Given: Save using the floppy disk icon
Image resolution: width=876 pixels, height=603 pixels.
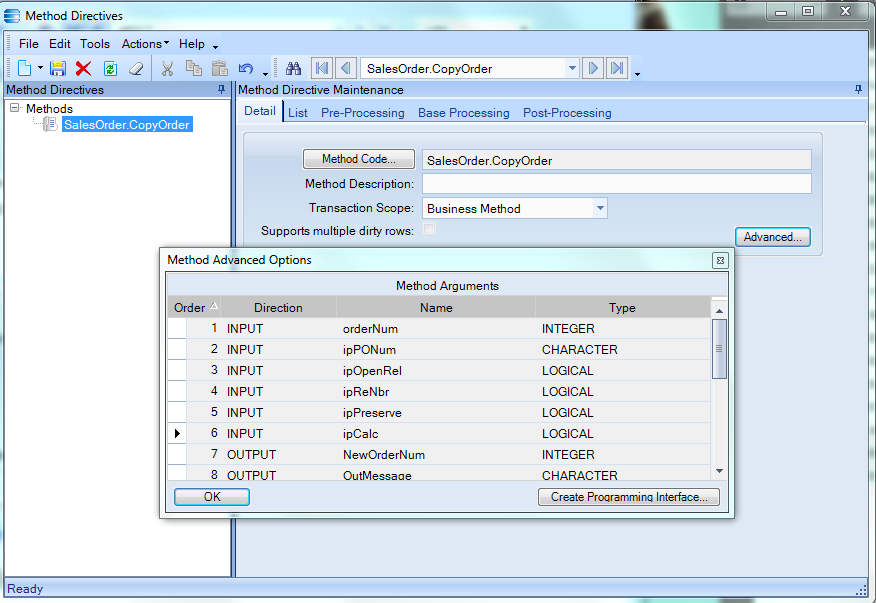Looking at the screenshot, I should 58,68.
